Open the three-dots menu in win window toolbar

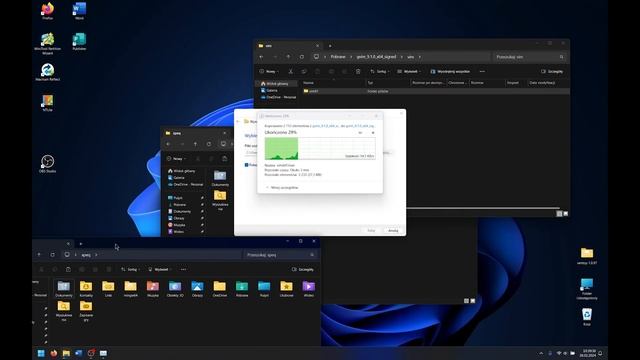(x=482, y=71)
